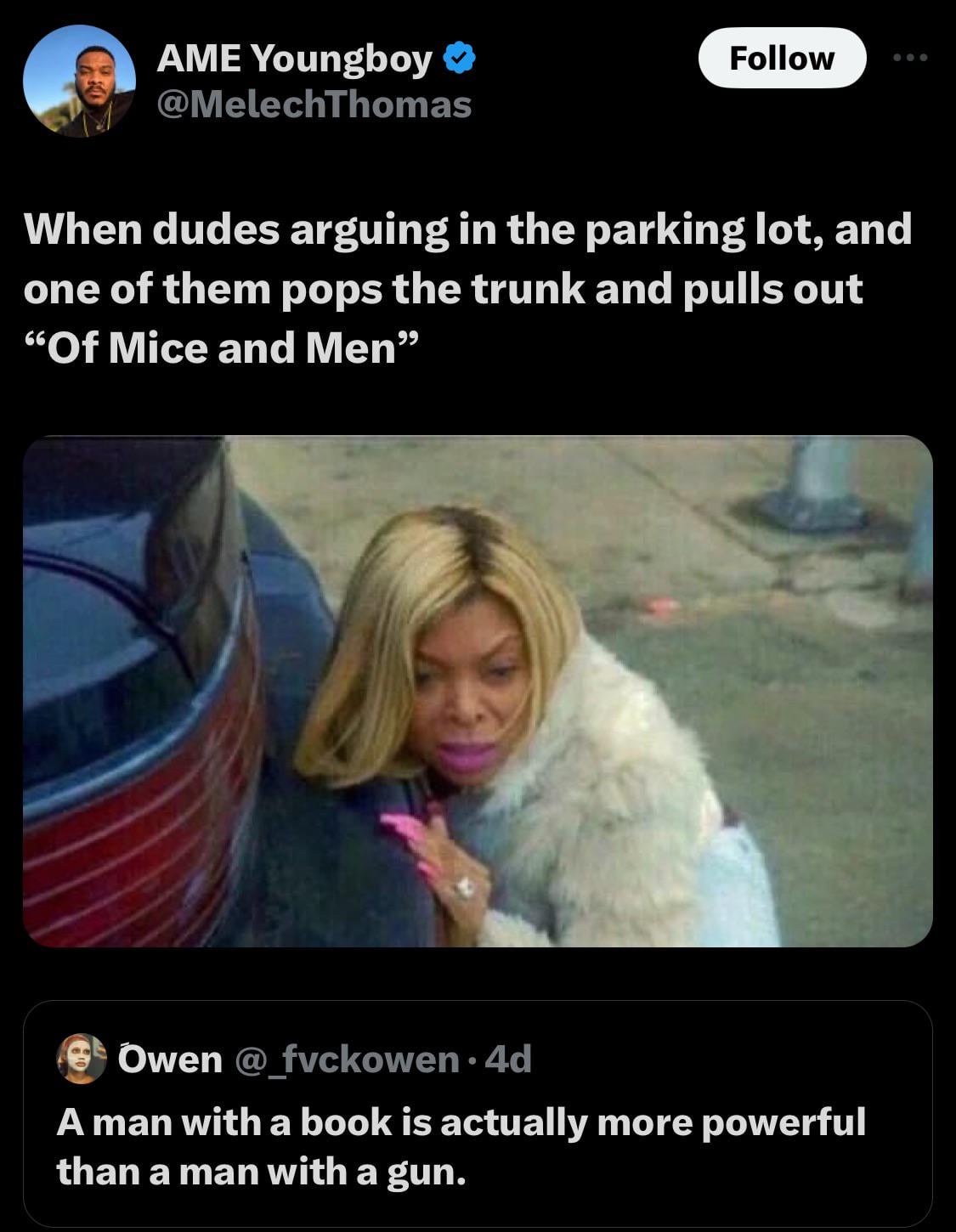This screenshot has width=956, height=1232.
Task: Enlarge the meme image of the blonde woman
Action: [478, 691]
